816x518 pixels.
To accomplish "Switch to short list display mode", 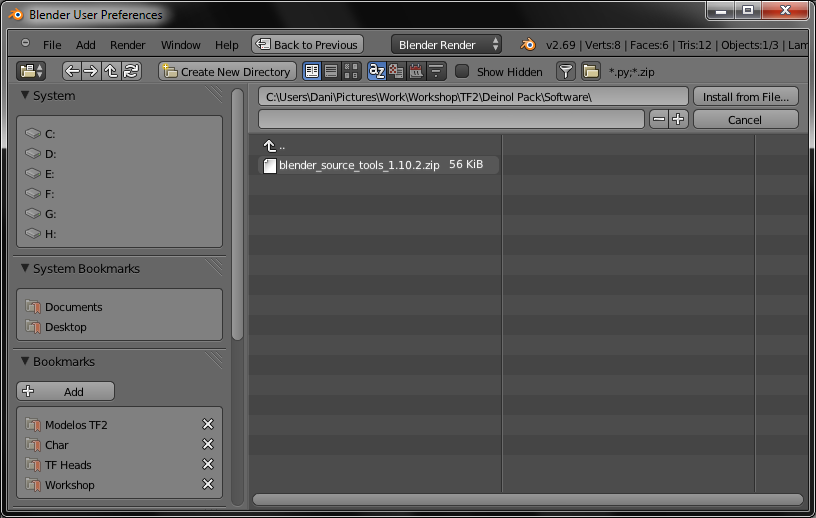I will click(312, 71).
